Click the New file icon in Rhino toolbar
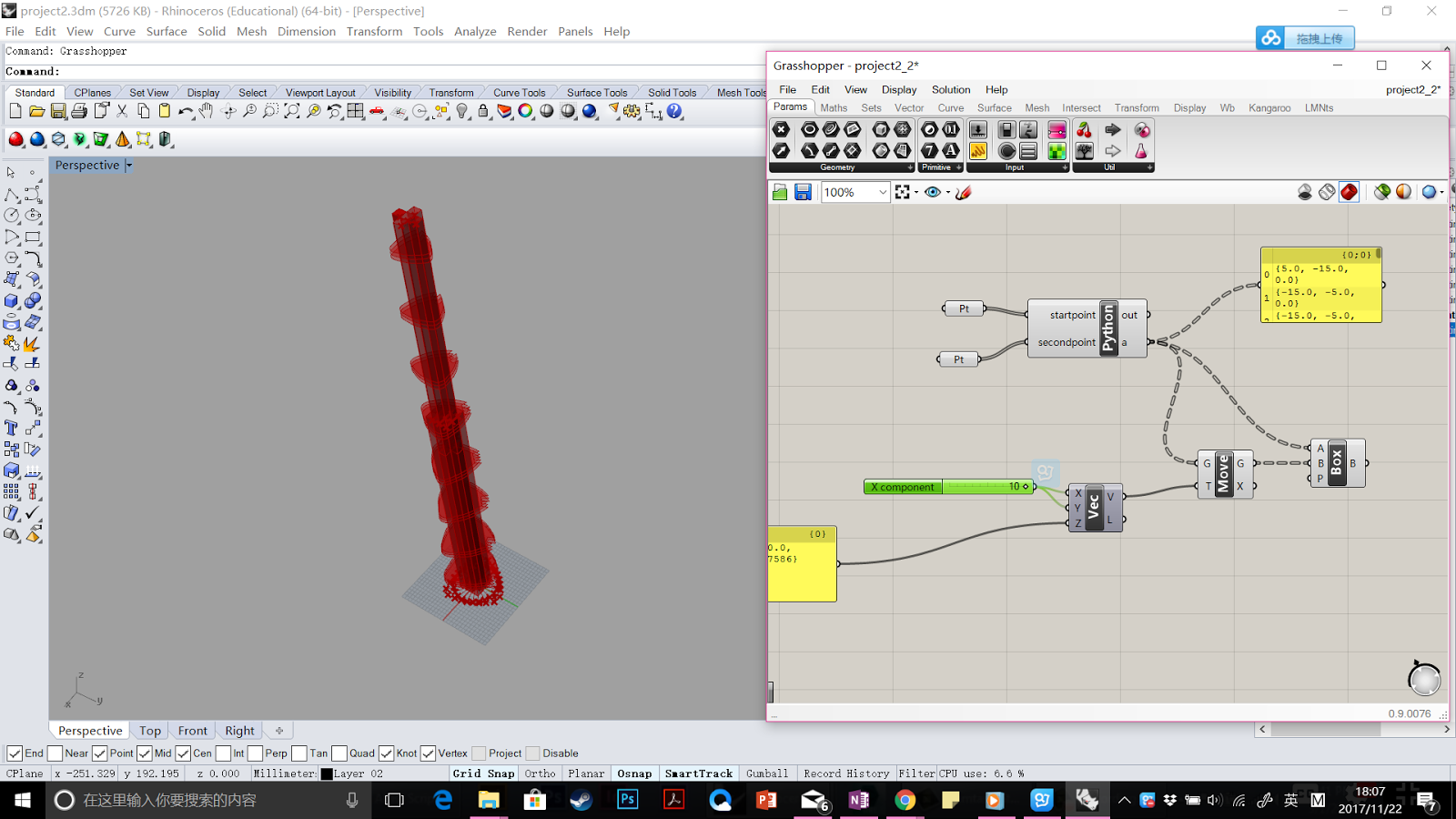Image resolution: width=1456 pixels, height=819 pixels. click(x=15, y=111)
